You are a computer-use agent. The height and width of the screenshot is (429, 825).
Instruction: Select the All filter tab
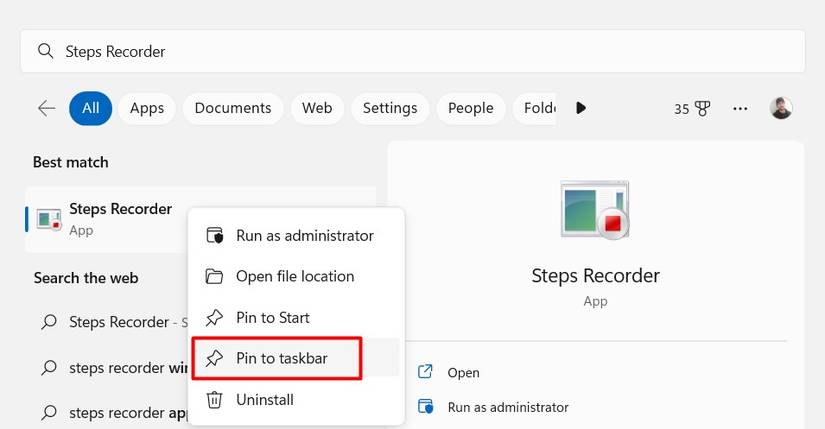point(90,108)
